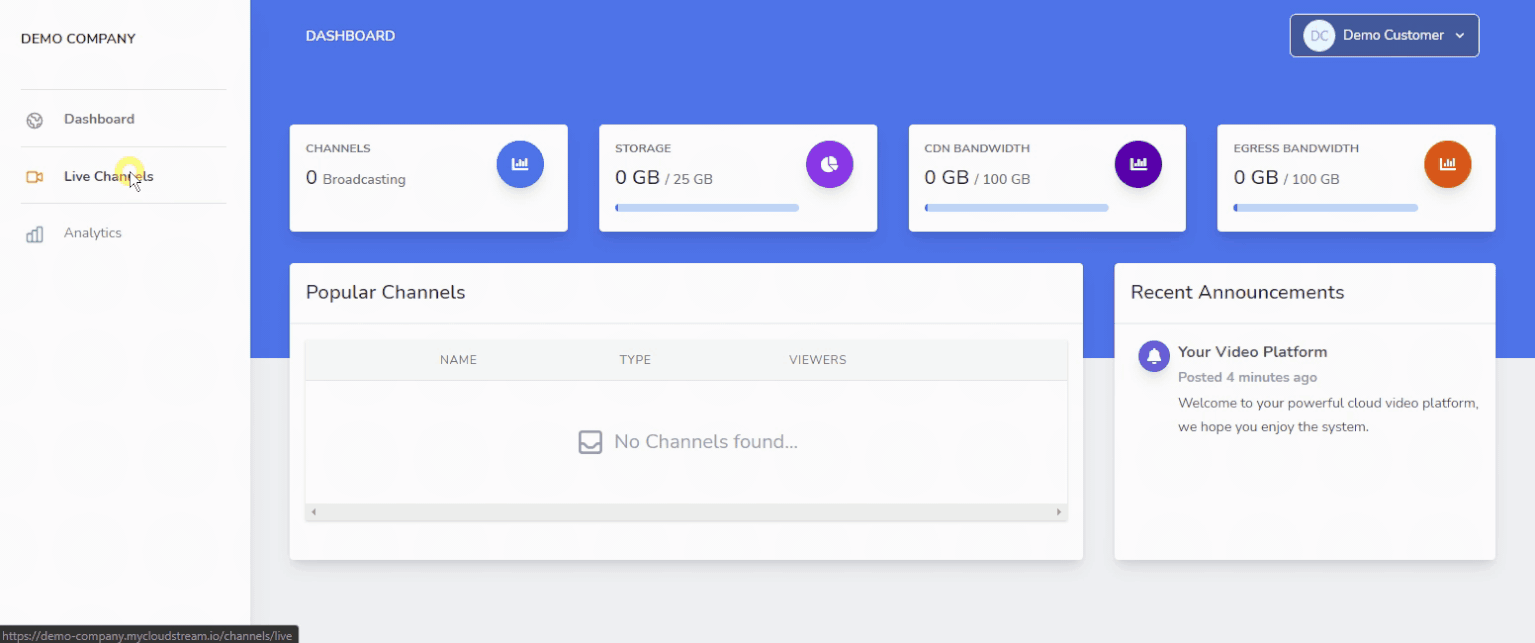Select the Dashboard globe icon in sidebar
This screenshot has height=643, width=1535.
(x=34, y=119)
